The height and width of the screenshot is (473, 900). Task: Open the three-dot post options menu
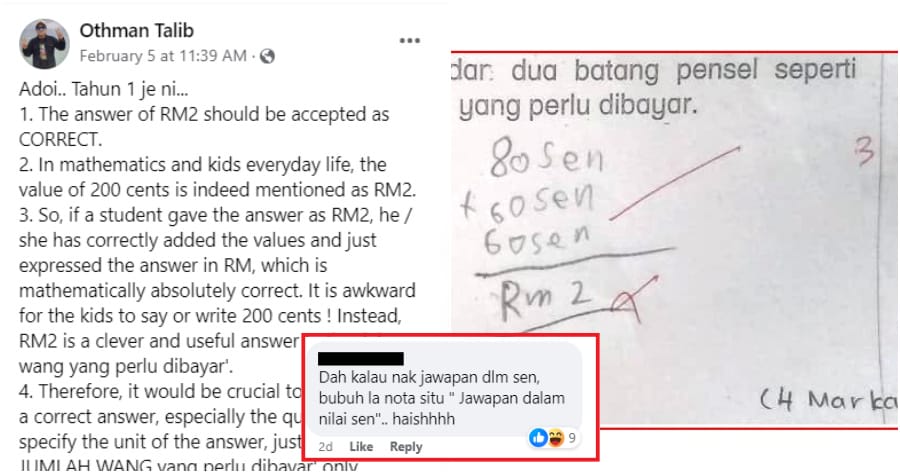[x=409, y=41]
